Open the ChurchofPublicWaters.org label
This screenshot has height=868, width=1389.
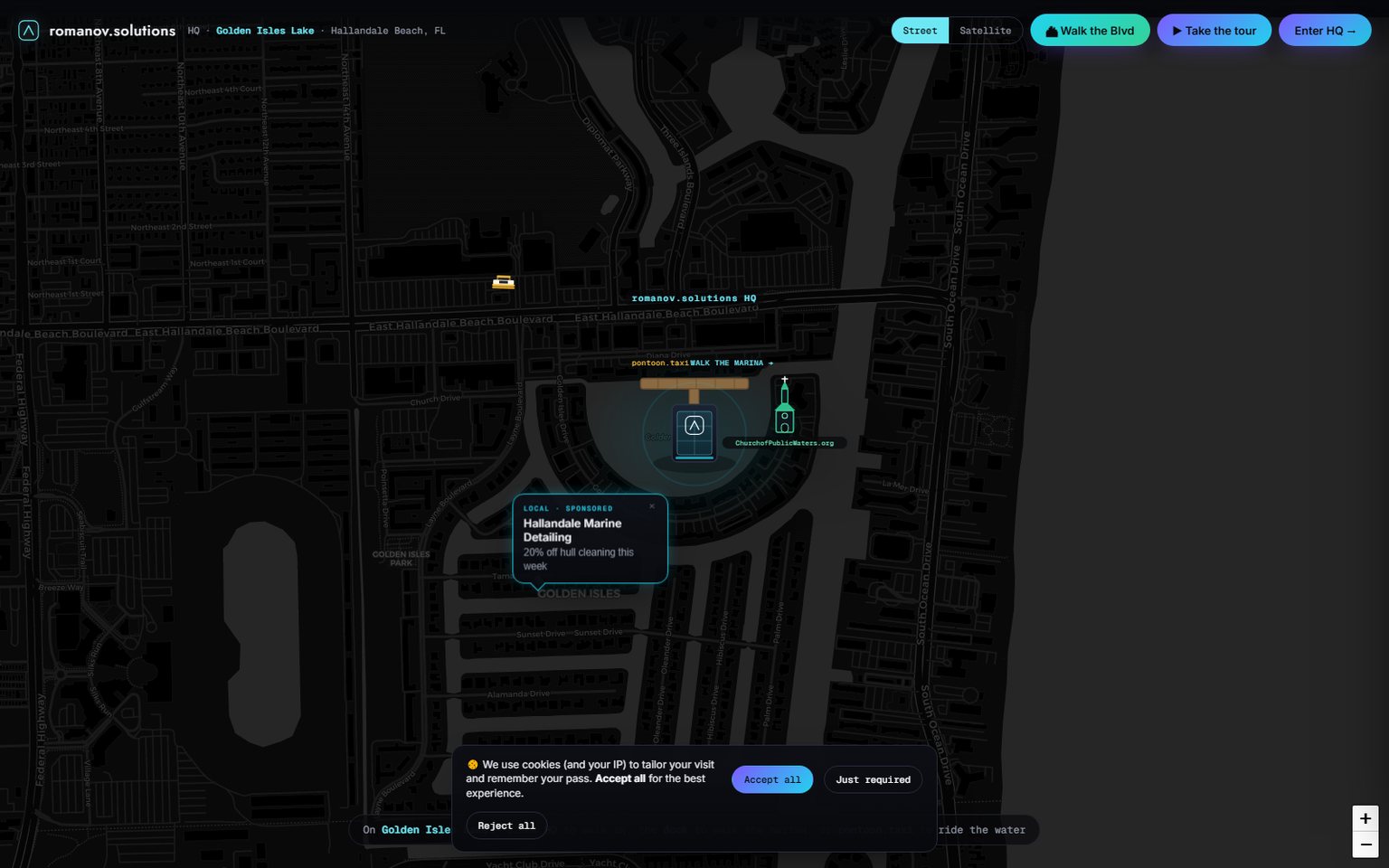click(x=784, y=443)
